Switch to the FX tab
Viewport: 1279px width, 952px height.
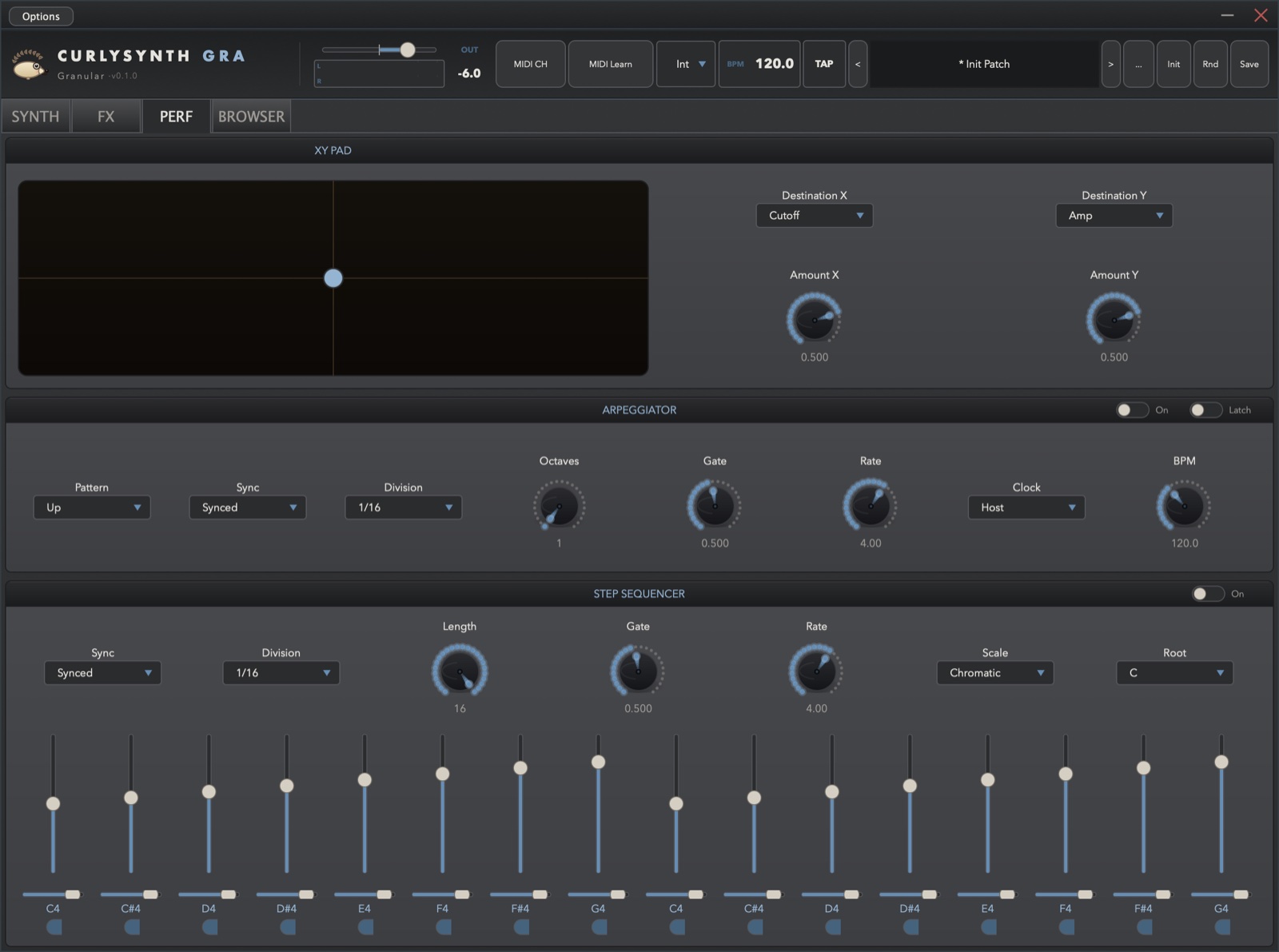tap(106, 117)
